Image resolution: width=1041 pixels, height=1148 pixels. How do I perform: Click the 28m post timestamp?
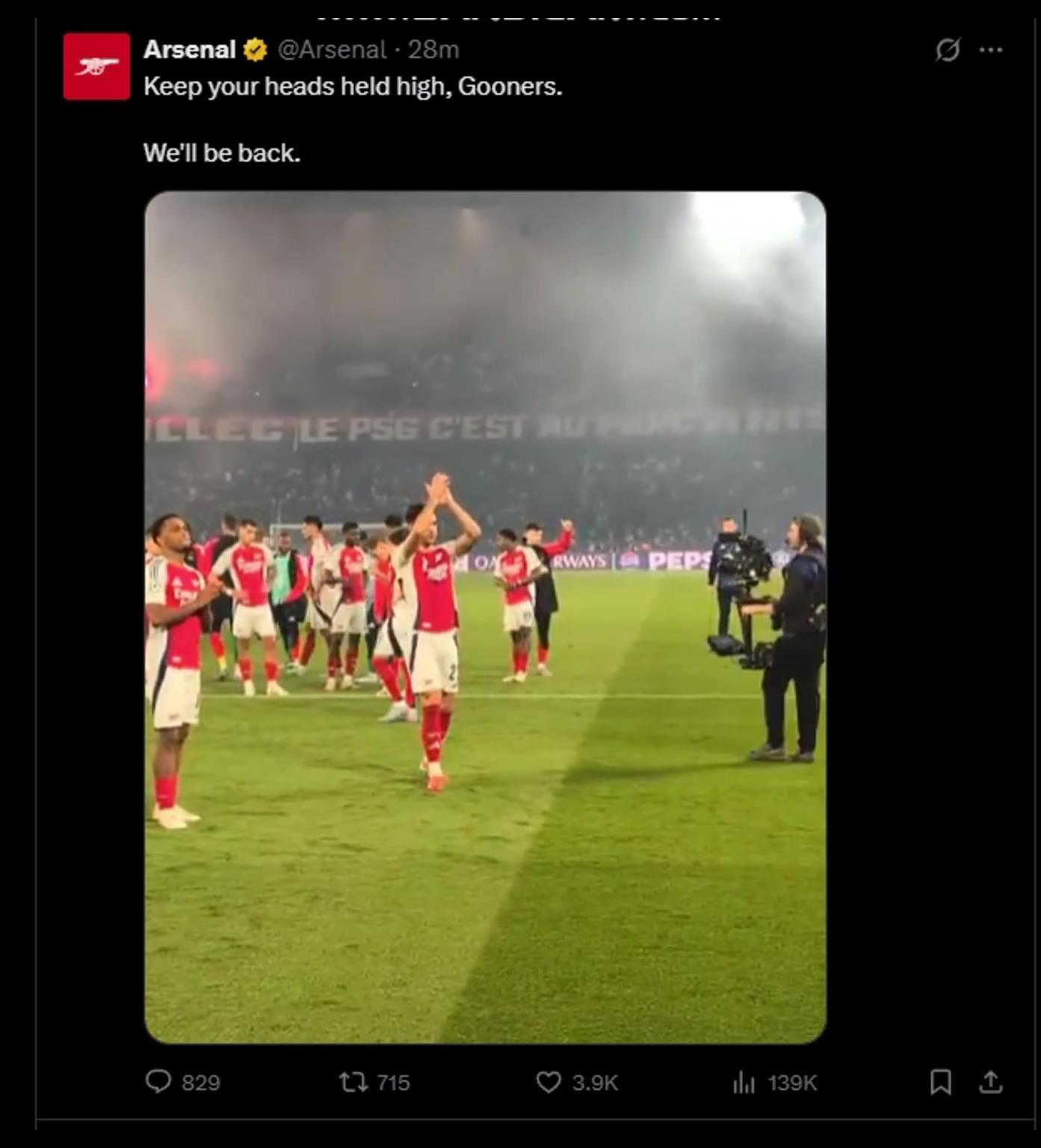[x=433, y=49]
